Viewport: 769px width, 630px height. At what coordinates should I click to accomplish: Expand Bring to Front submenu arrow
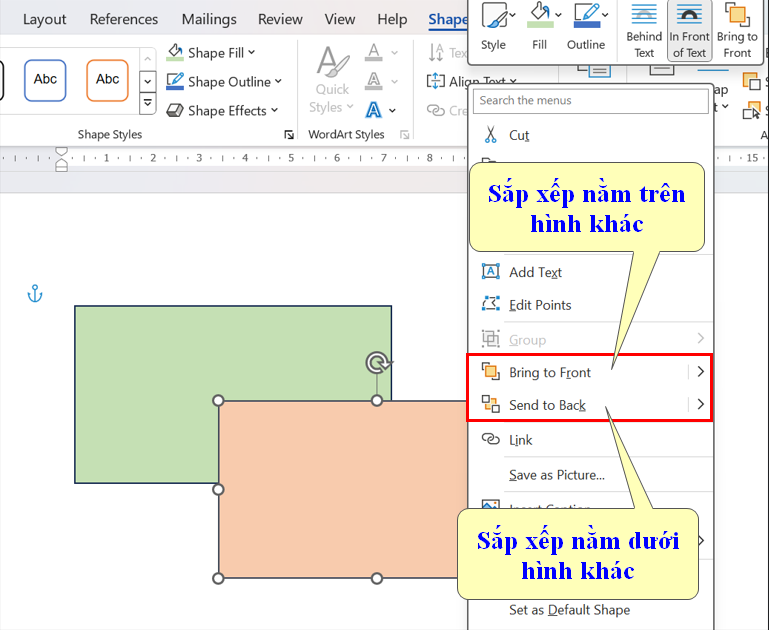(x=700, y=372)
